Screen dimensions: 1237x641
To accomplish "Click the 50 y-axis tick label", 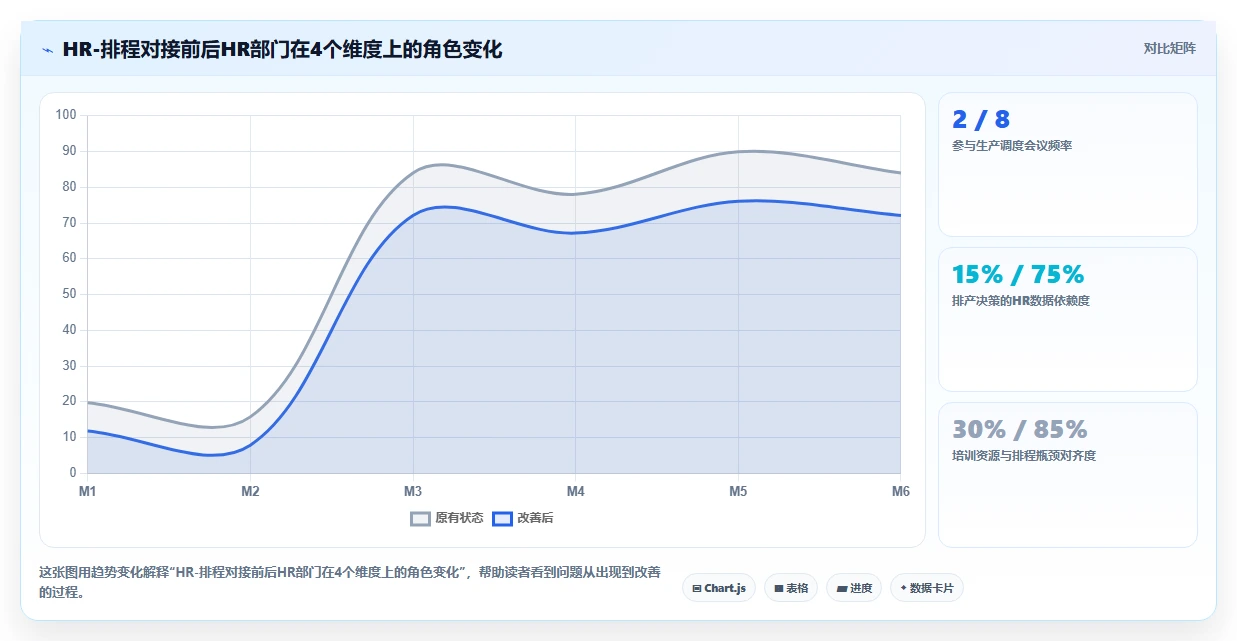I will pos(69,294).
